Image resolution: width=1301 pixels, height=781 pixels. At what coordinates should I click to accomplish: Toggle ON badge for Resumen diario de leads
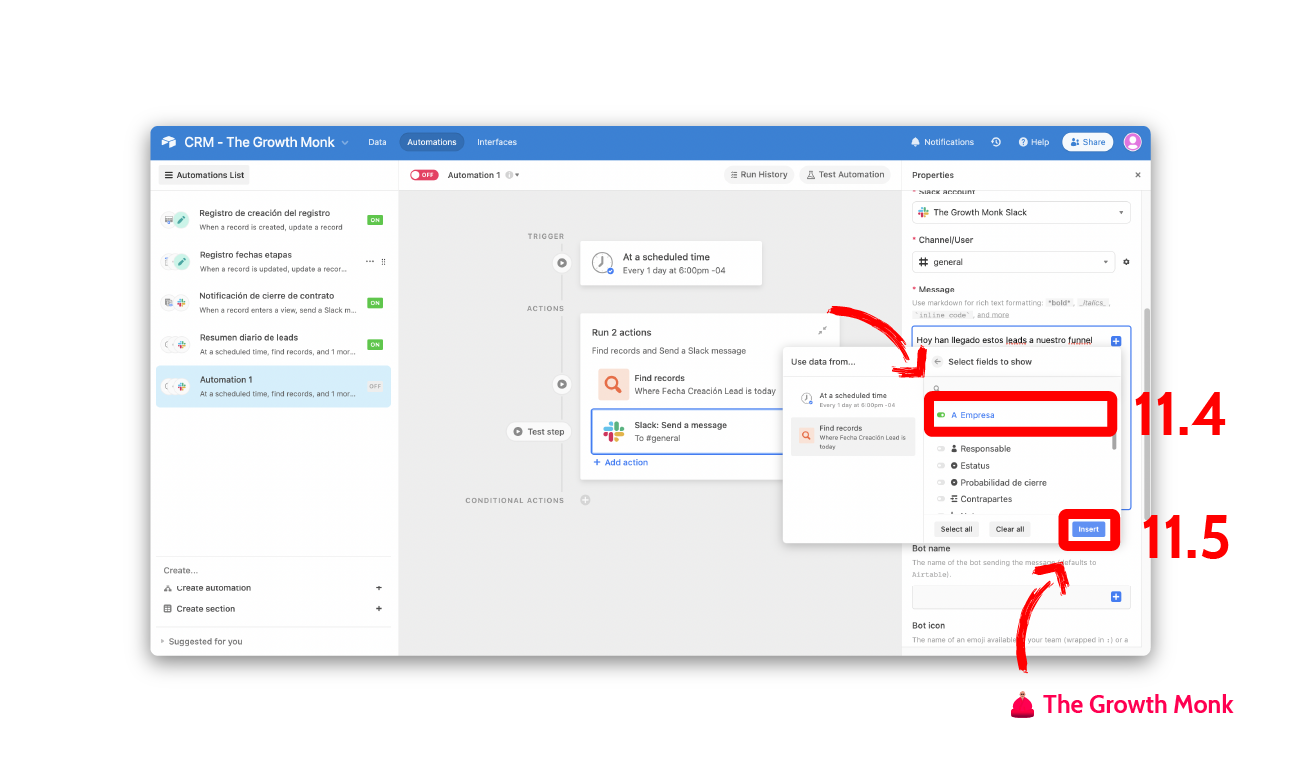tap(375, 345)
